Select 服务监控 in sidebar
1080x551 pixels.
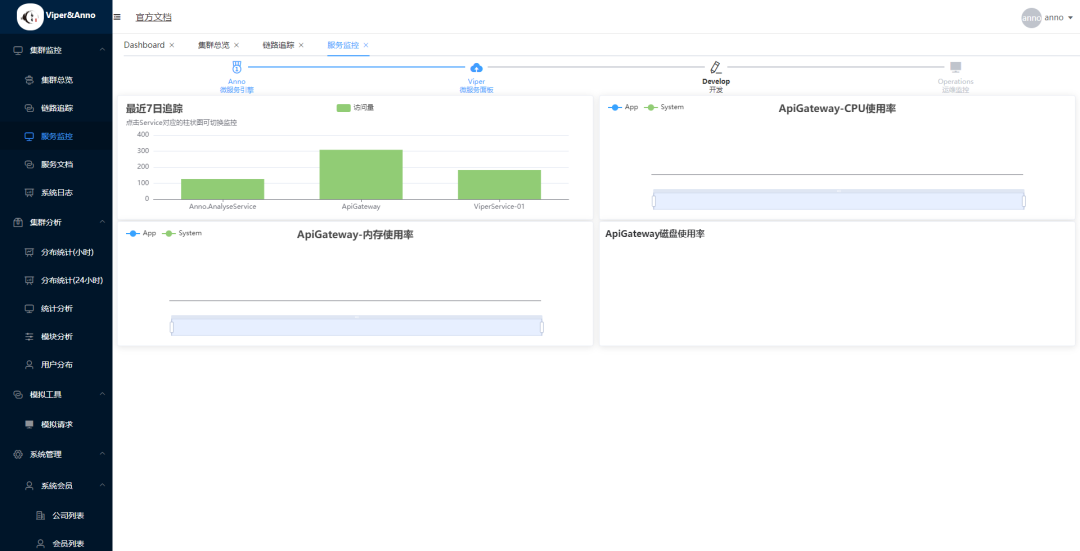pyautogui.click(x=56, y=136)
